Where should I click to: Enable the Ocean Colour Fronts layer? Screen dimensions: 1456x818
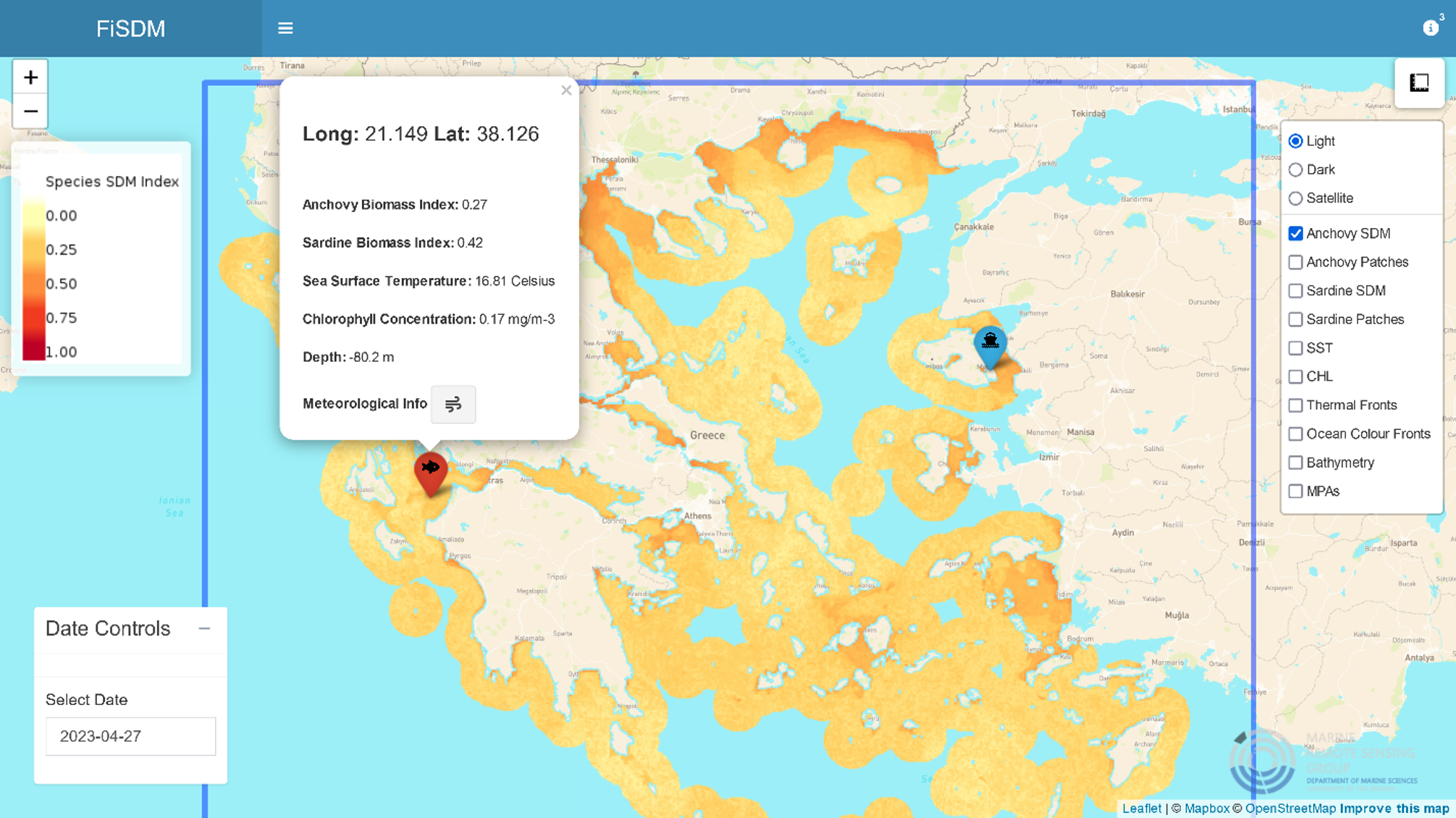1295,434
